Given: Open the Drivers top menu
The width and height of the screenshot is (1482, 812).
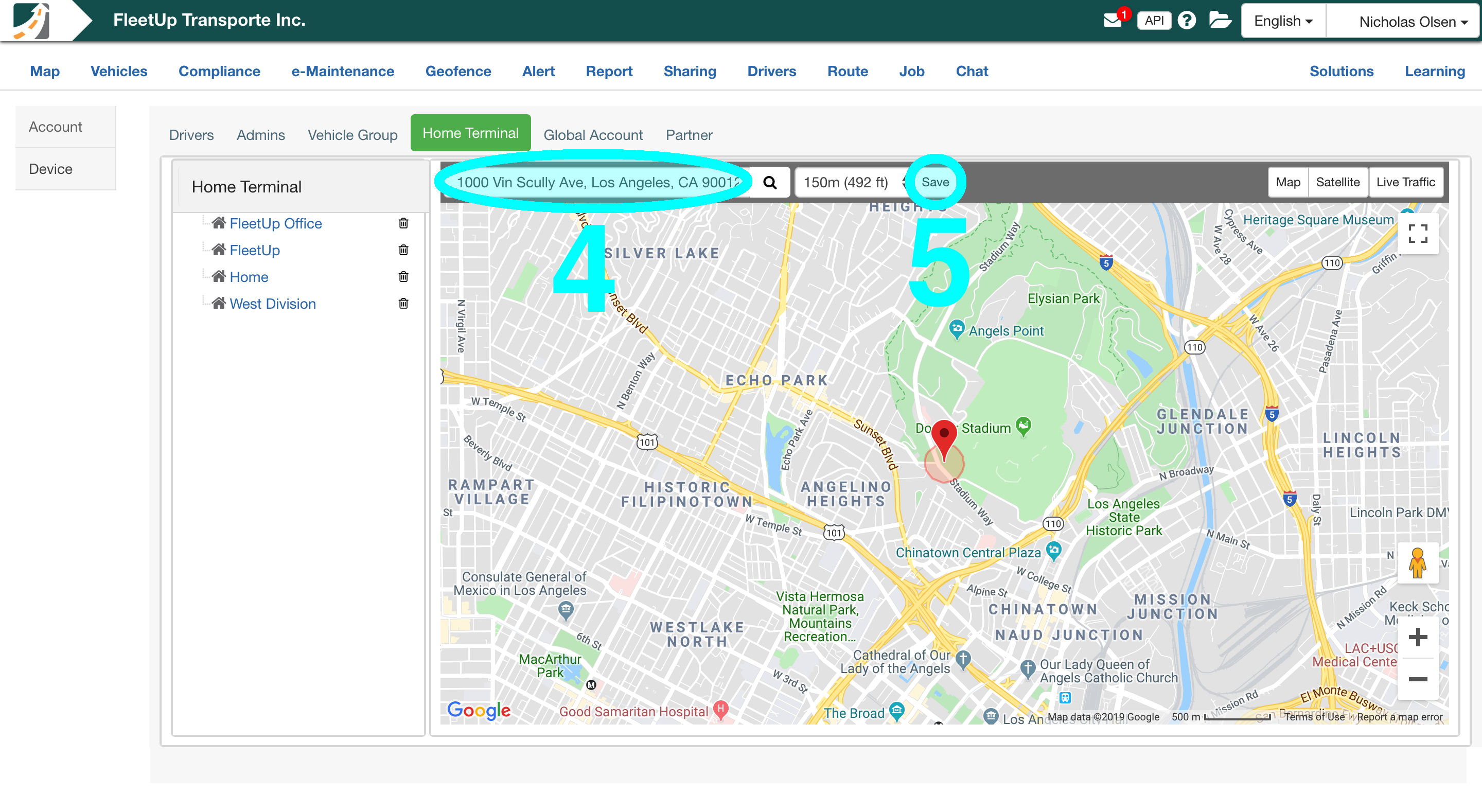Looking at the screenshot, I should 771,72.
